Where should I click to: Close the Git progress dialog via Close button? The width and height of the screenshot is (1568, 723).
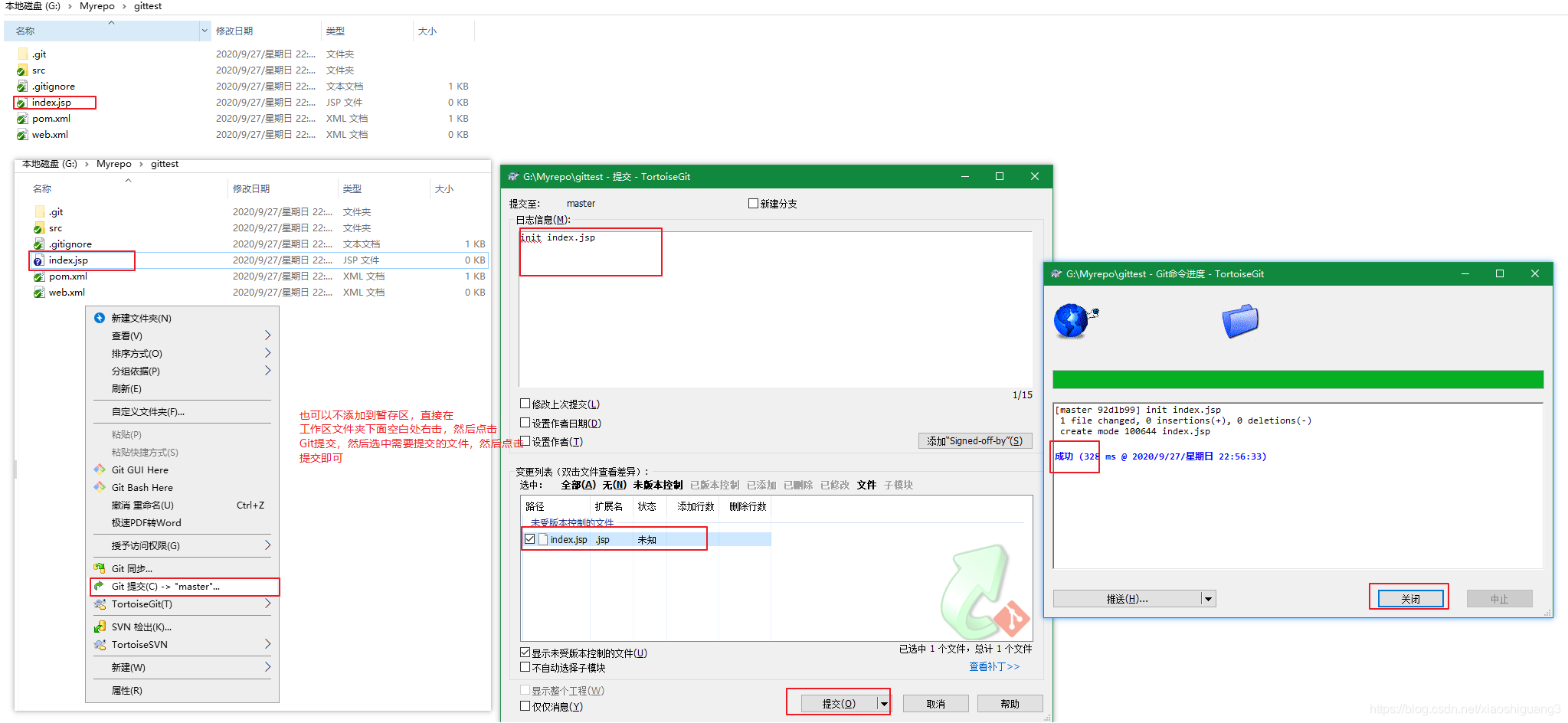click(1410, 599)
